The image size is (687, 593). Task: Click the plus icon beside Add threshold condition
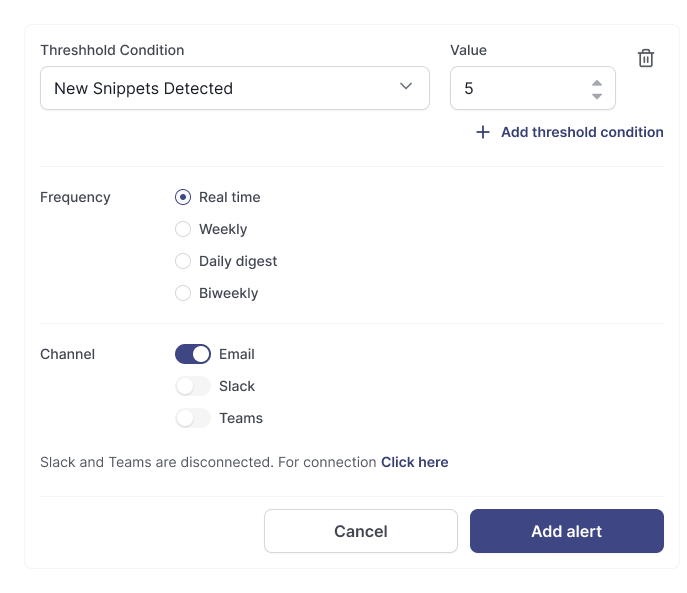point(483,132)
